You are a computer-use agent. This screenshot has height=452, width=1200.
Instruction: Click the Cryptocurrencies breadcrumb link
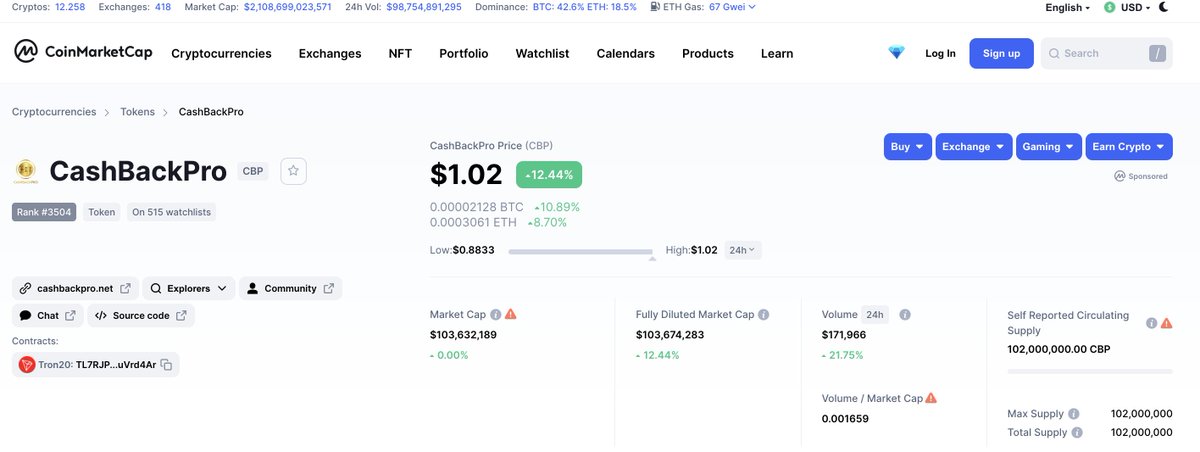[54, 112]
